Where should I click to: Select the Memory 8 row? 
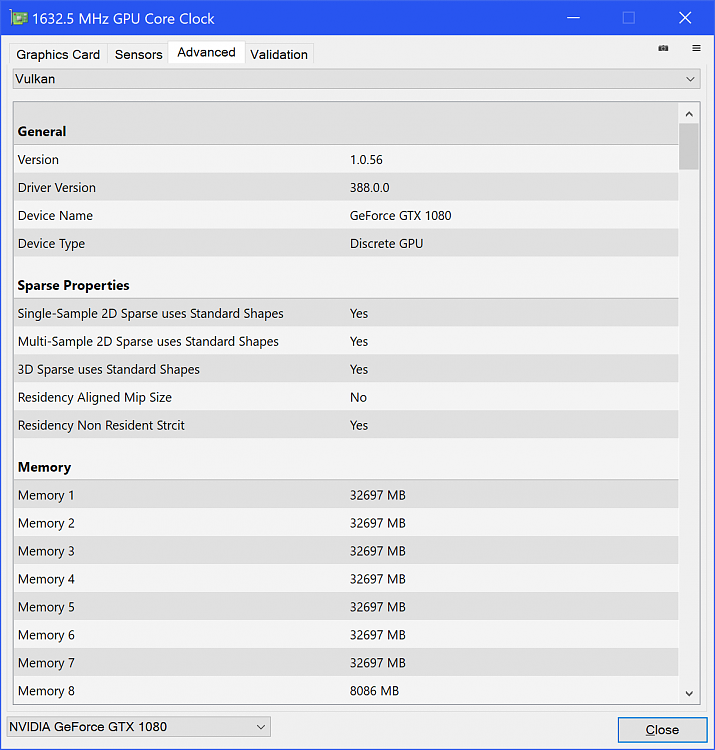346,691
